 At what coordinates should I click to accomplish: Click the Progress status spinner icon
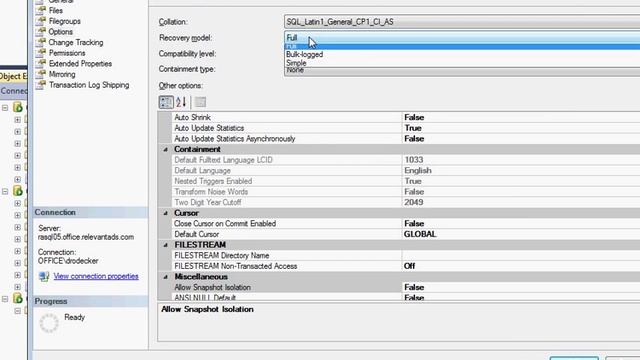[x=49, y=323]
